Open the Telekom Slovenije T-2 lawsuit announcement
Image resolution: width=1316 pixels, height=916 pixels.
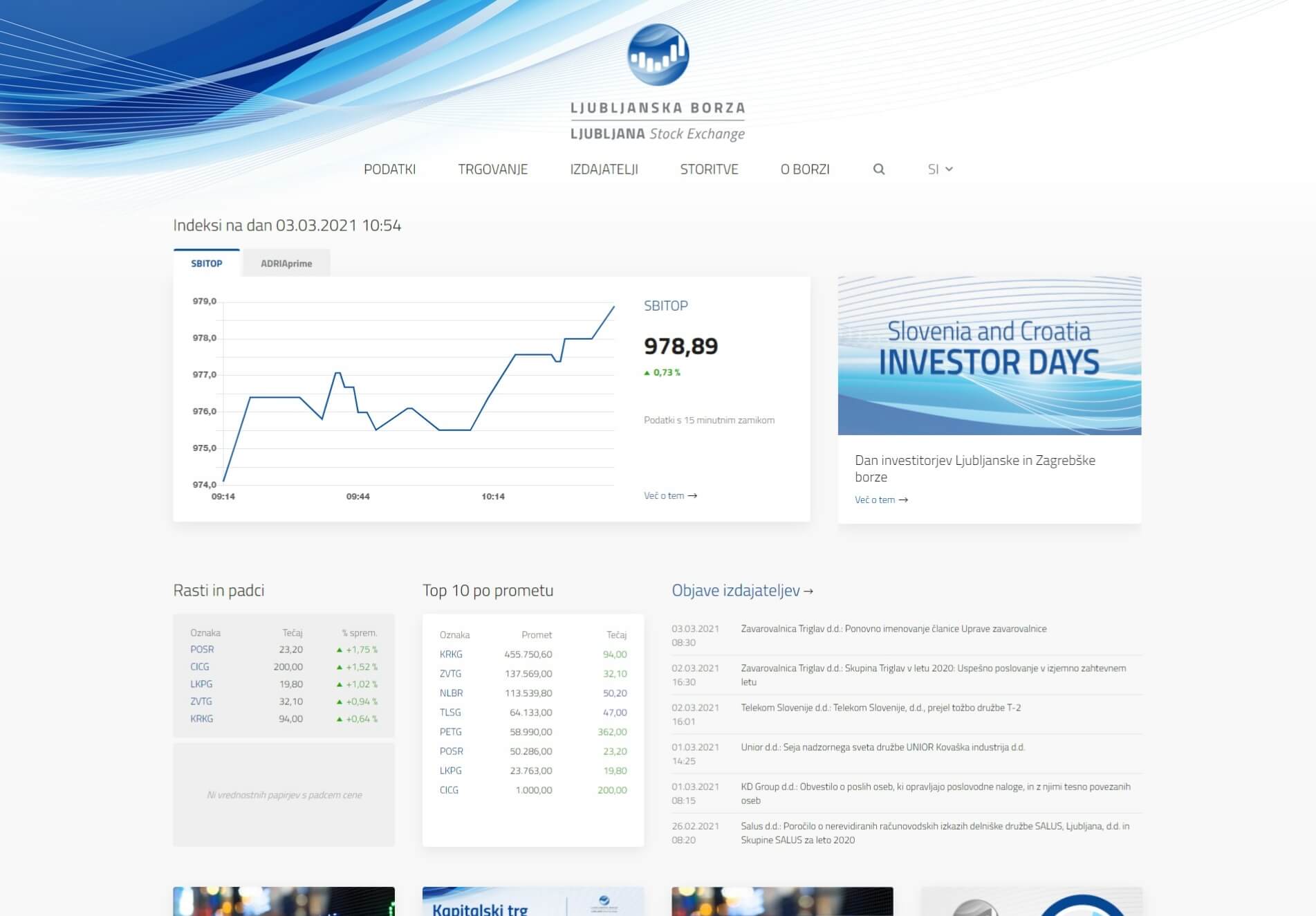coord(880,708)
